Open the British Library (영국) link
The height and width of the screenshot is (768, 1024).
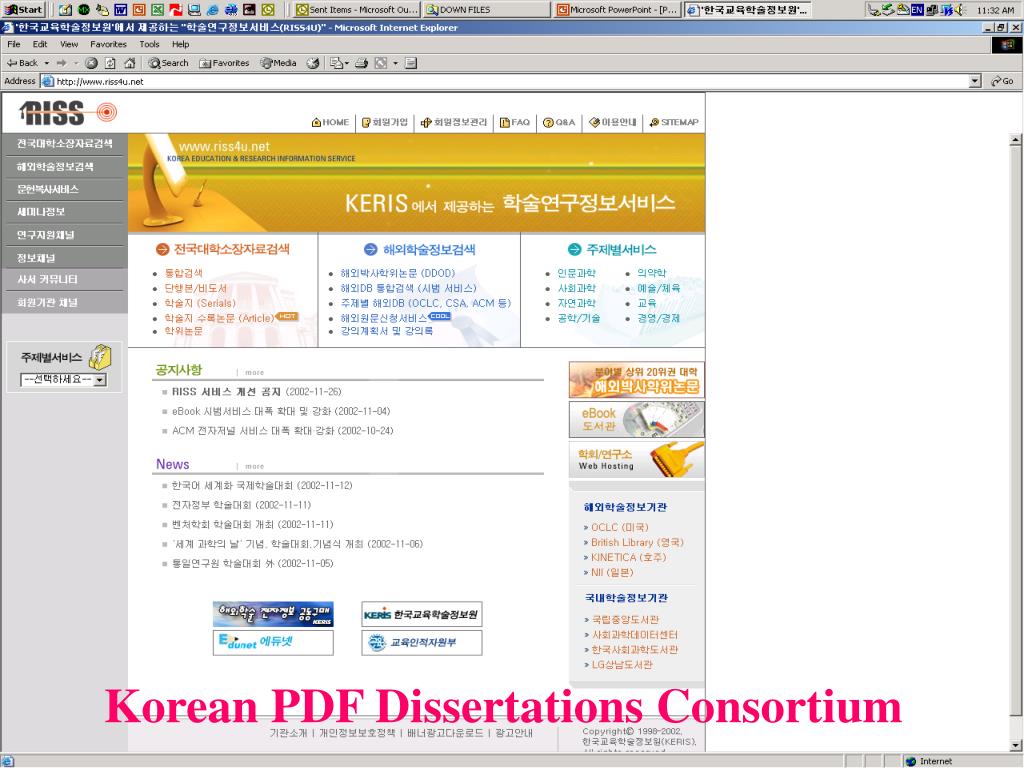point(637,542)
